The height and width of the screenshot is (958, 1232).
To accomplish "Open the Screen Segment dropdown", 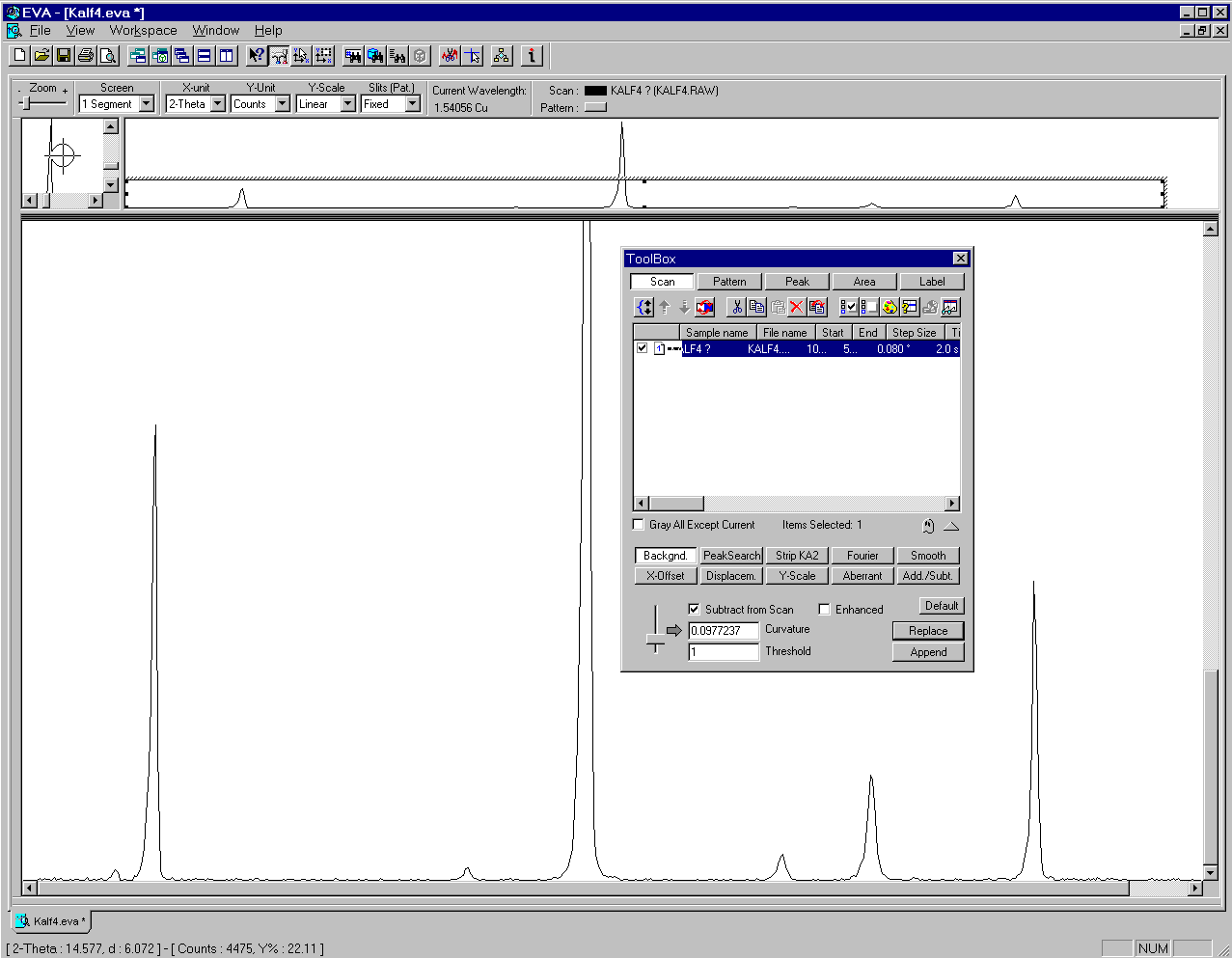I will 147,104.
